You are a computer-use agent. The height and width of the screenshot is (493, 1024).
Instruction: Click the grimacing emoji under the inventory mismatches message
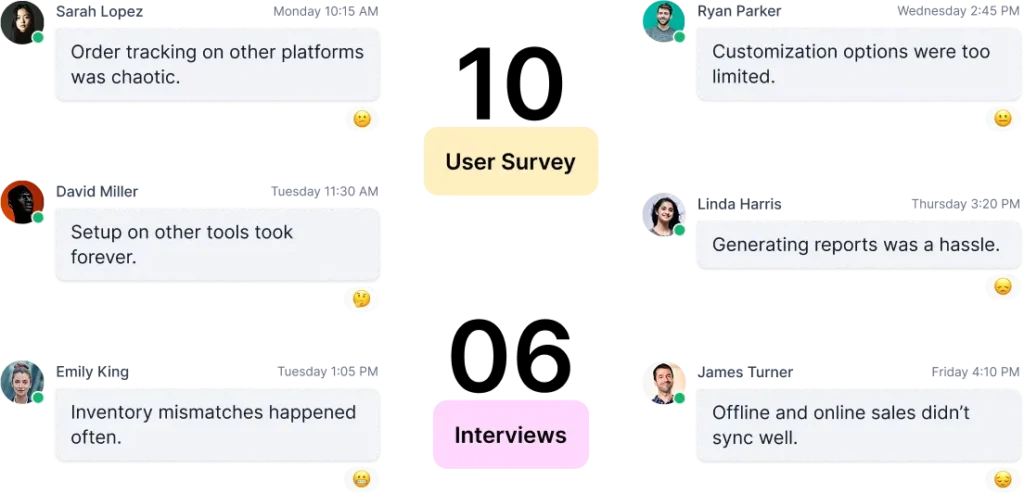click(362, 479)
